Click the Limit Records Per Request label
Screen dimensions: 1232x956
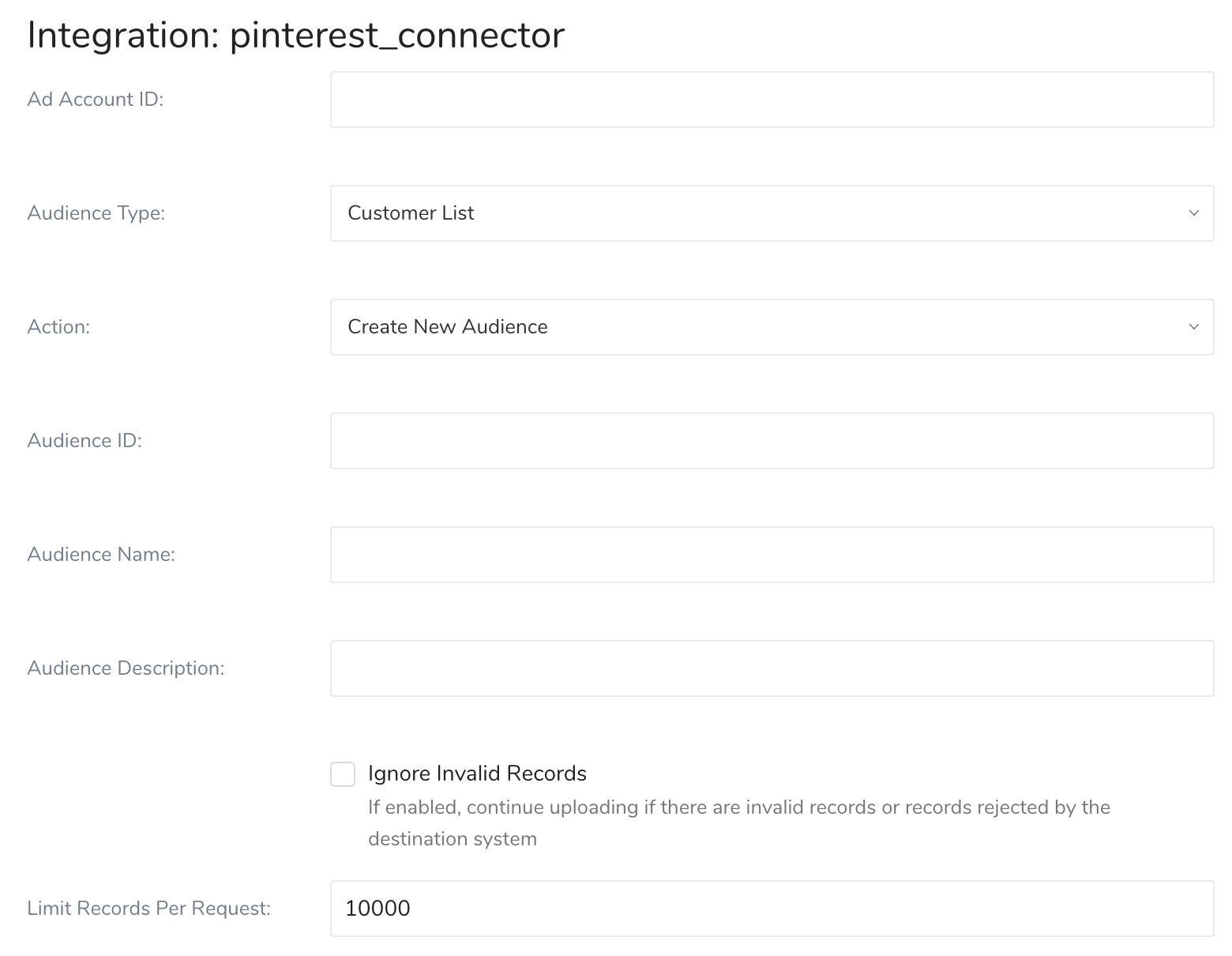148,909
